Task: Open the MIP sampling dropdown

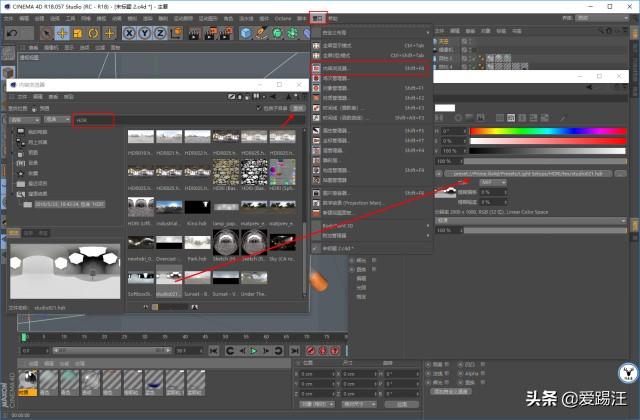Action: pos(493,182)
